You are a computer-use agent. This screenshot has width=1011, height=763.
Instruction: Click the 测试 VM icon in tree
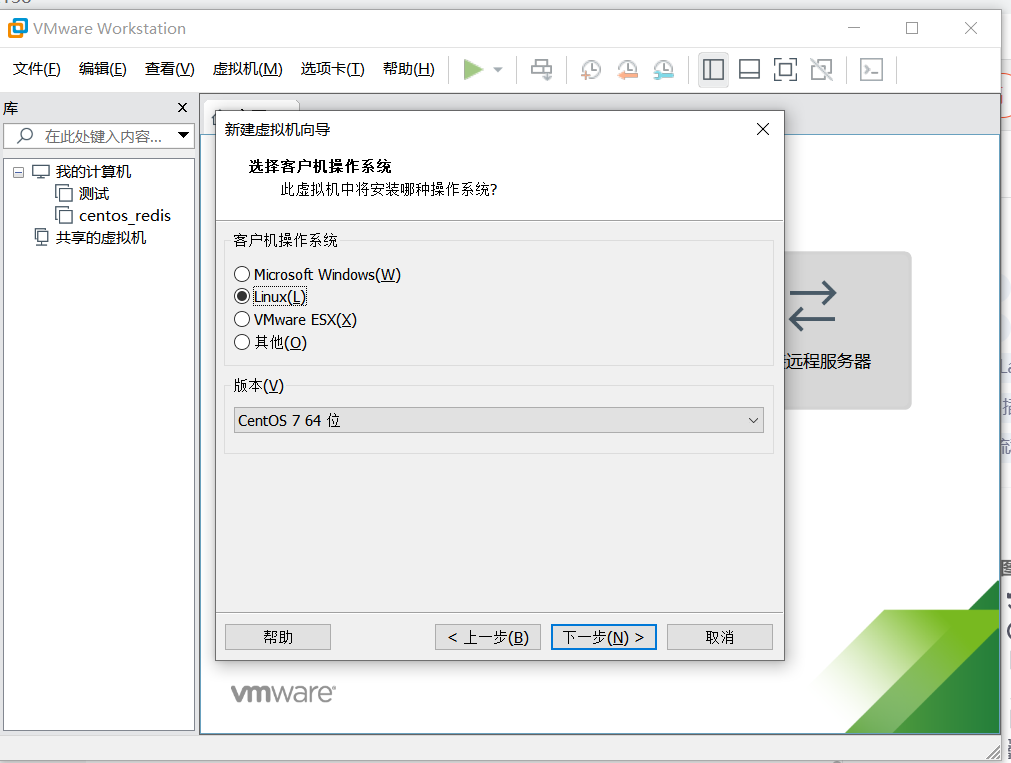tap(64, 193)
